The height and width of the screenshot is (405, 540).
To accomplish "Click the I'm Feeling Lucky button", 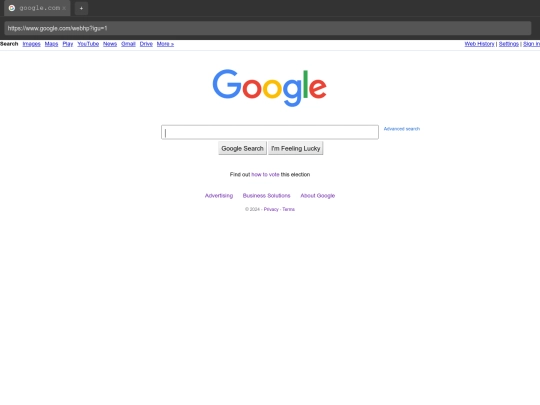I will pyautogui.click(x=295, y=148).
